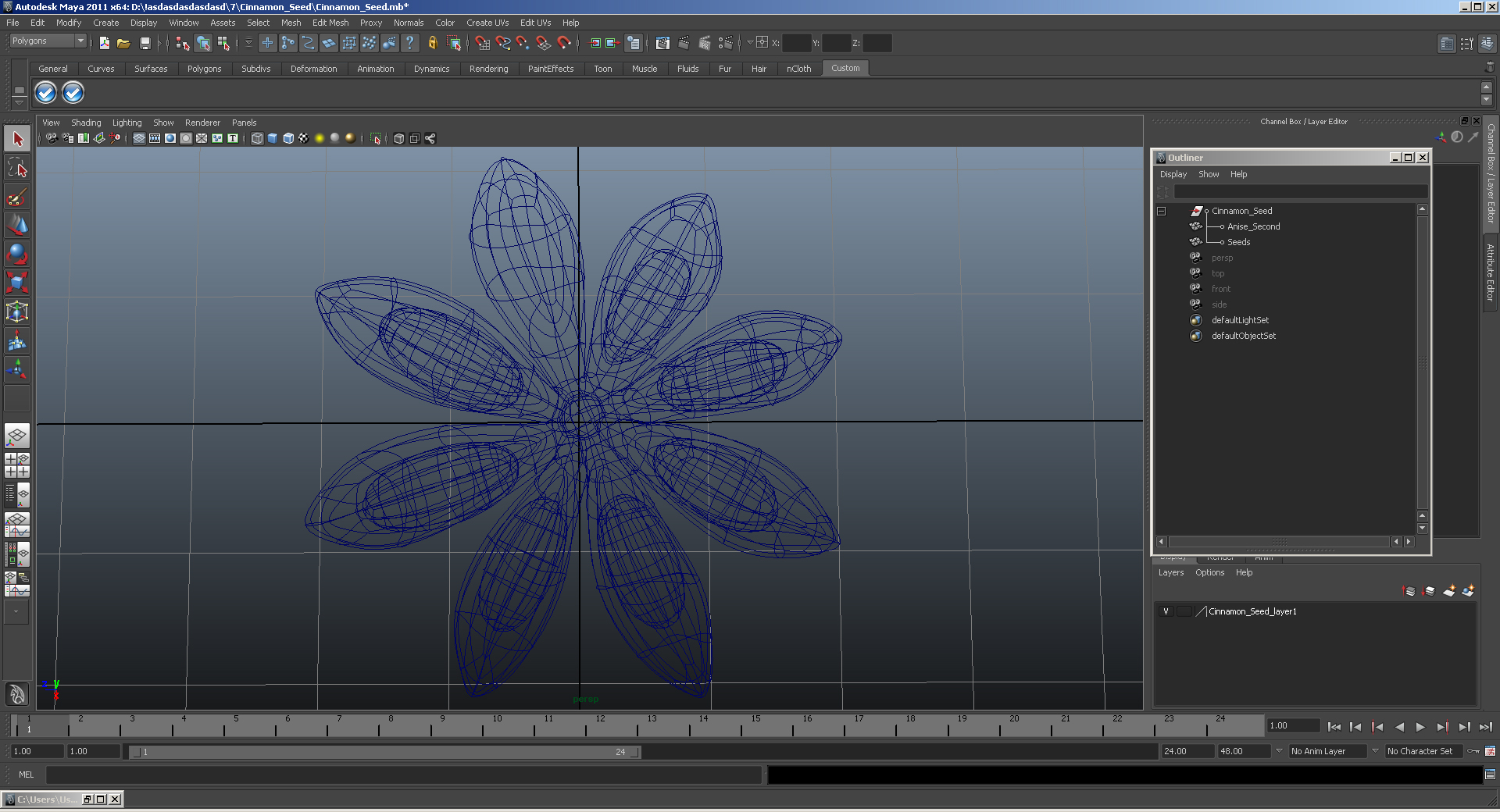Create new layer icon in Layer Editor

click(1449, 591)
